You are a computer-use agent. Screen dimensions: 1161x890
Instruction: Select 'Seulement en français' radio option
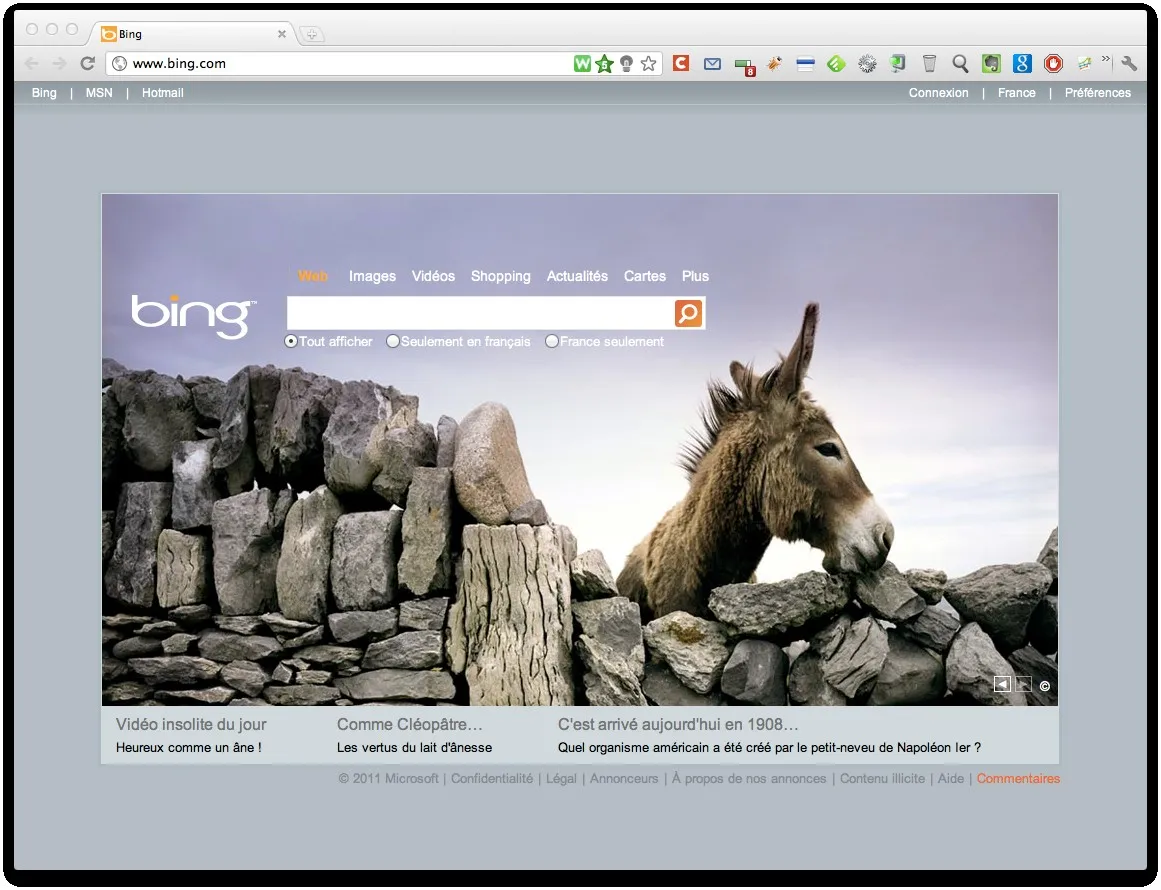[x=393, y=341]
